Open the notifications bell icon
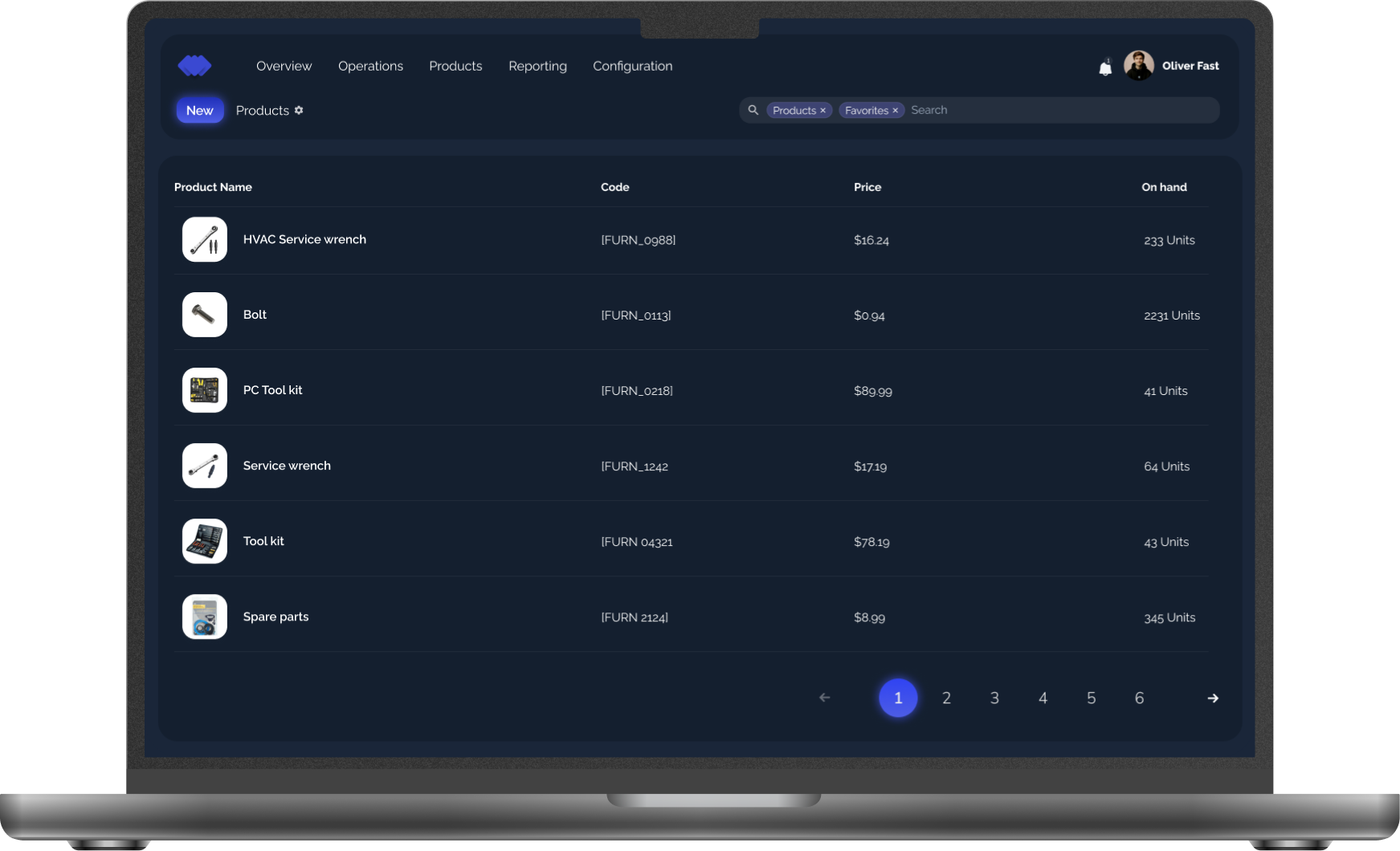Viewport: 1400px width, 851px height. coord(1105,67)
